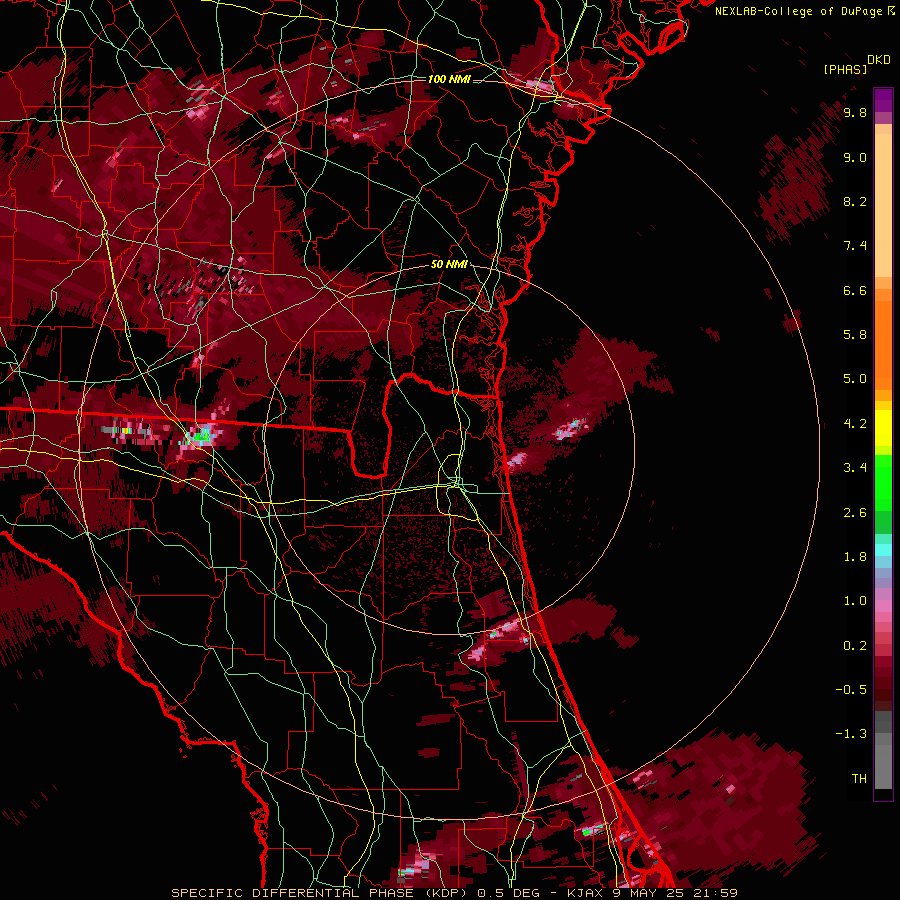Image resolution: width=900 pixels, height=900 pixels.
Task: Click the 1.8 value on color scale
Action: [x=855, y=557]
